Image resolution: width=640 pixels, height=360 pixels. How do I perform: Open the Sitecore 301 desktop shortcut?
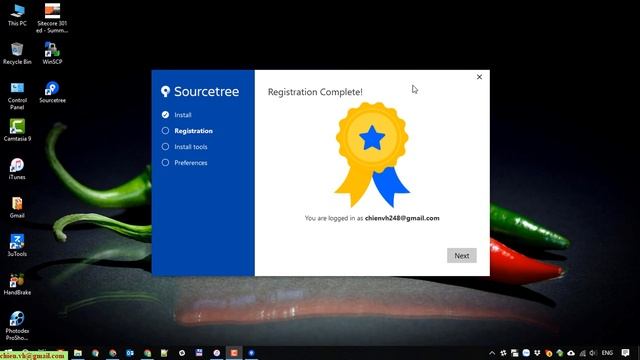click(52, 18)
